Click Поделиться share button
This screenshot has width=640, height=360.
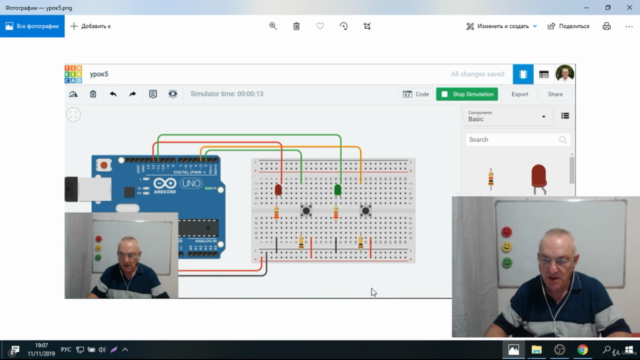[x=569, y=26]
